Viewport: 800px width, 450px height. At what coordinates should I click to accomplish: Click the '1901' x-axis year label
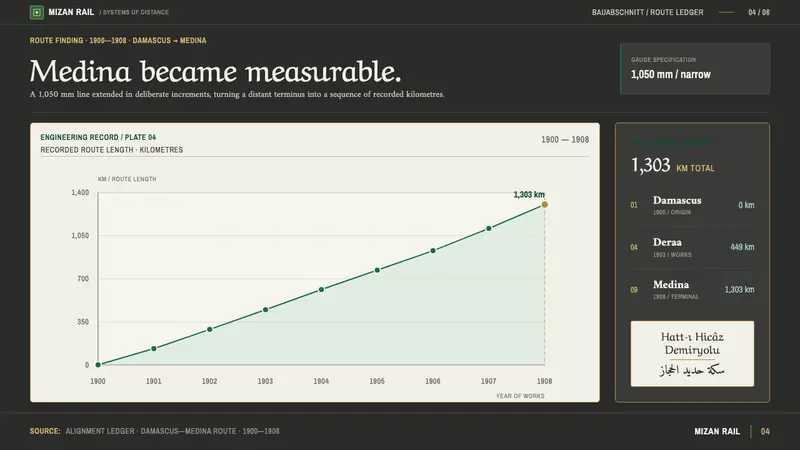click(154, 381)
